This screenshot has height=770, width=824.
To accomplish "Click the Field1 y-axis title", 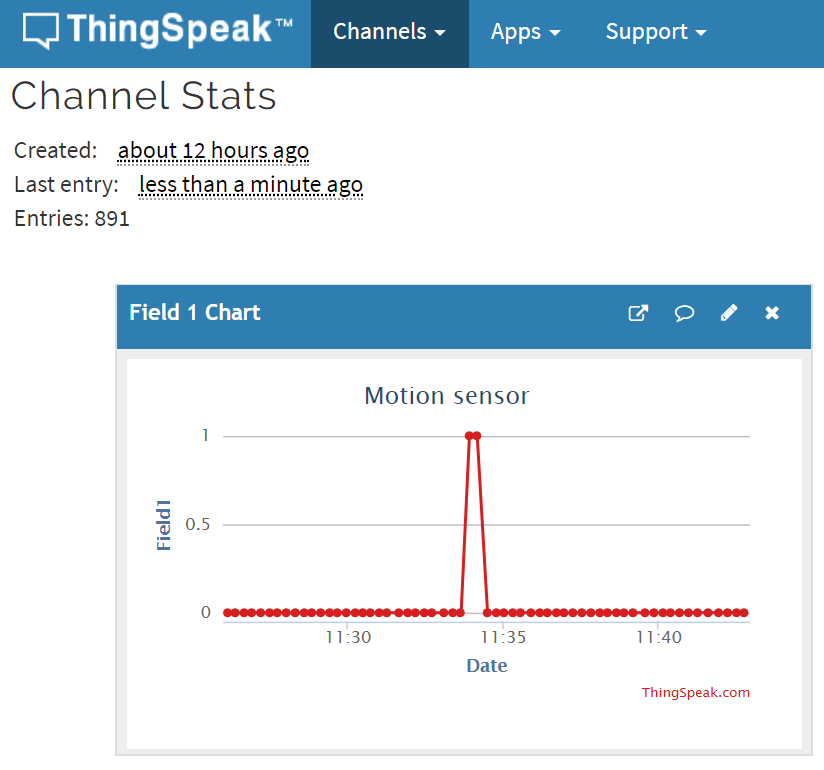I will click(x=164, y=525).
